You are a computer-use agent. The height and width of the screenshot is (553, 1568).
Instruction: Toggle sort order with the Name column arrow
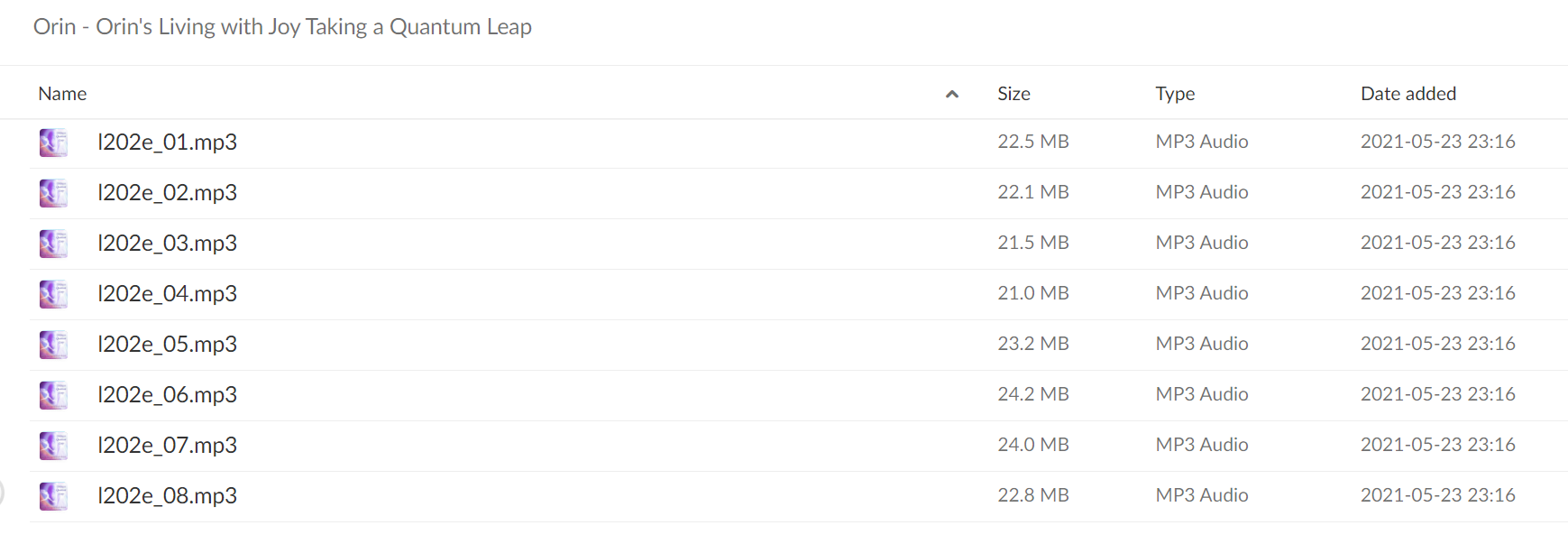(951, 94)
